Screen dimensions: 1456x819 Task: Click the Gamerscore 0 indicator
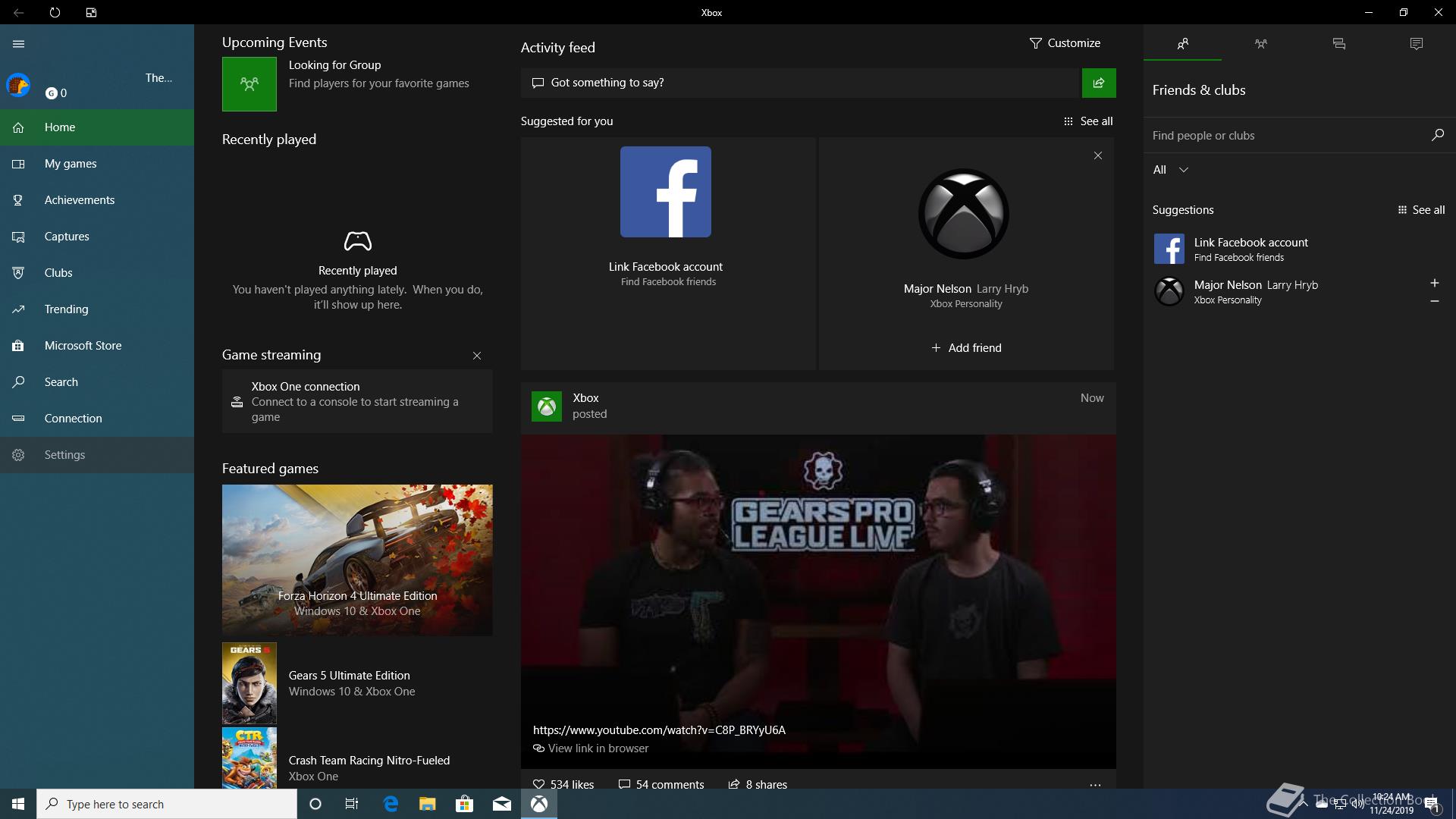point(56,93)
